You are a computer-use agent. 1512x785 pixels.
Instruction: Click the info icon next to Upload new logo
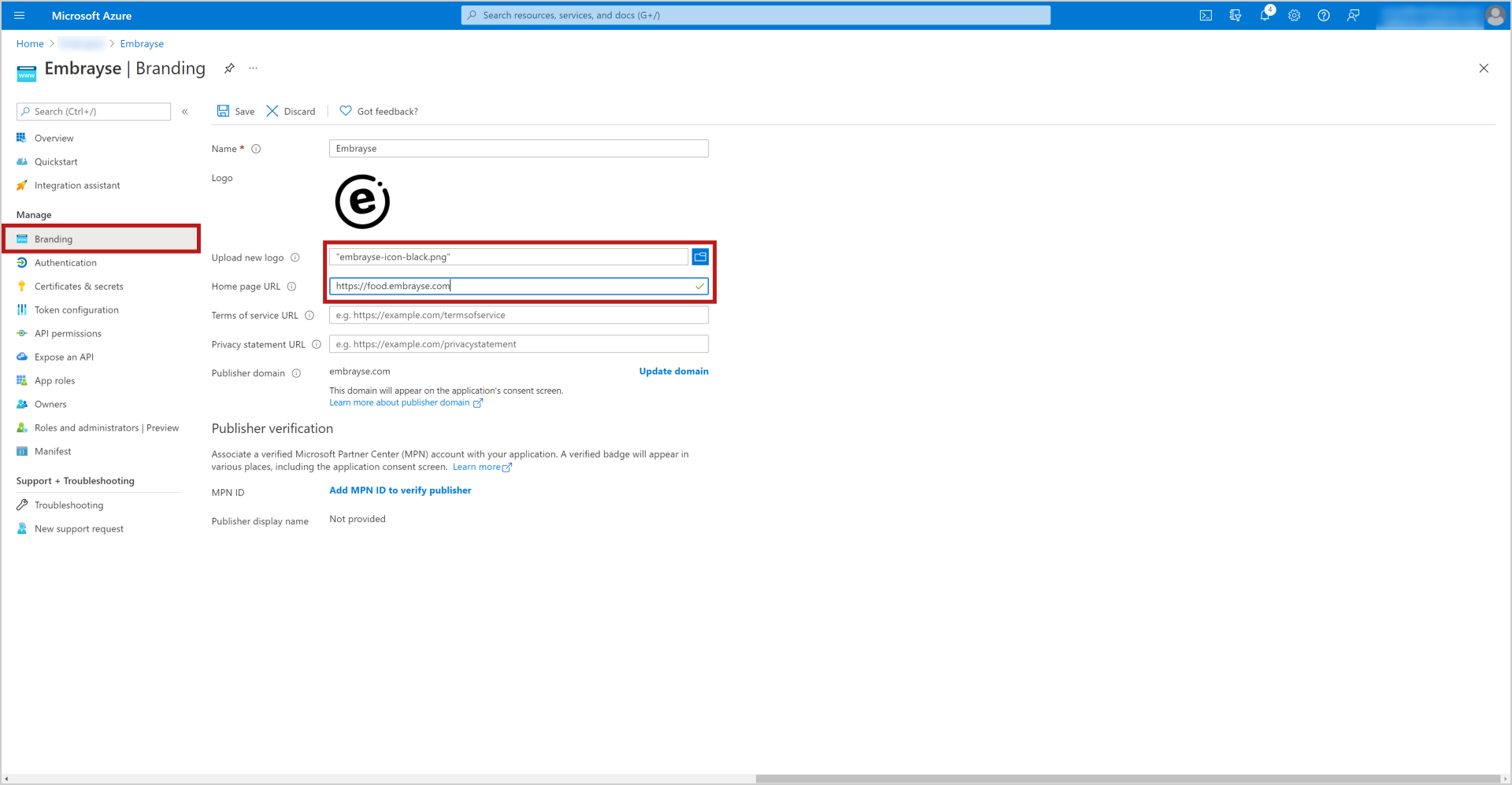(295, 257)
